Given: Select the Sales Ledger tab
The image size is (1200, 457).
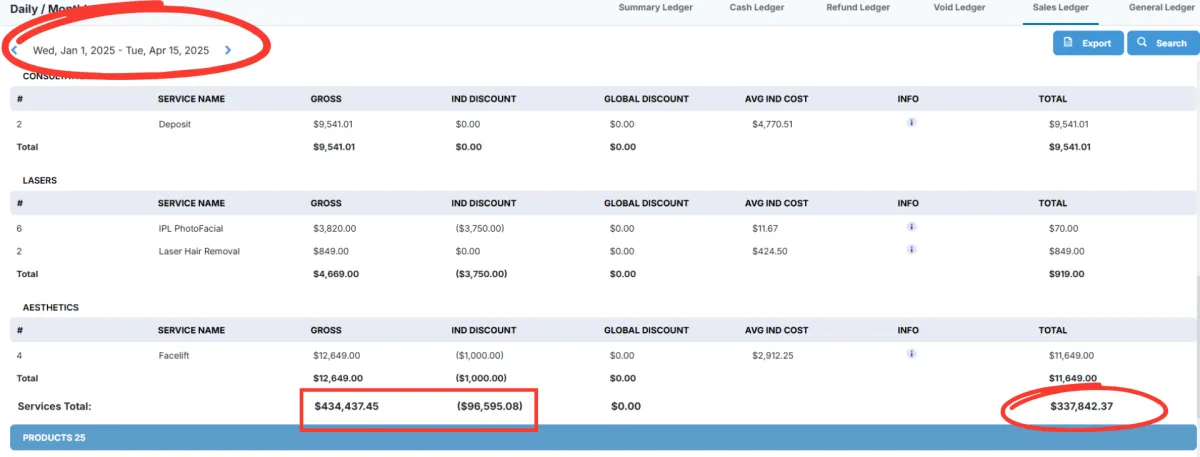Looking at the screenshot, I should 1061,8.
